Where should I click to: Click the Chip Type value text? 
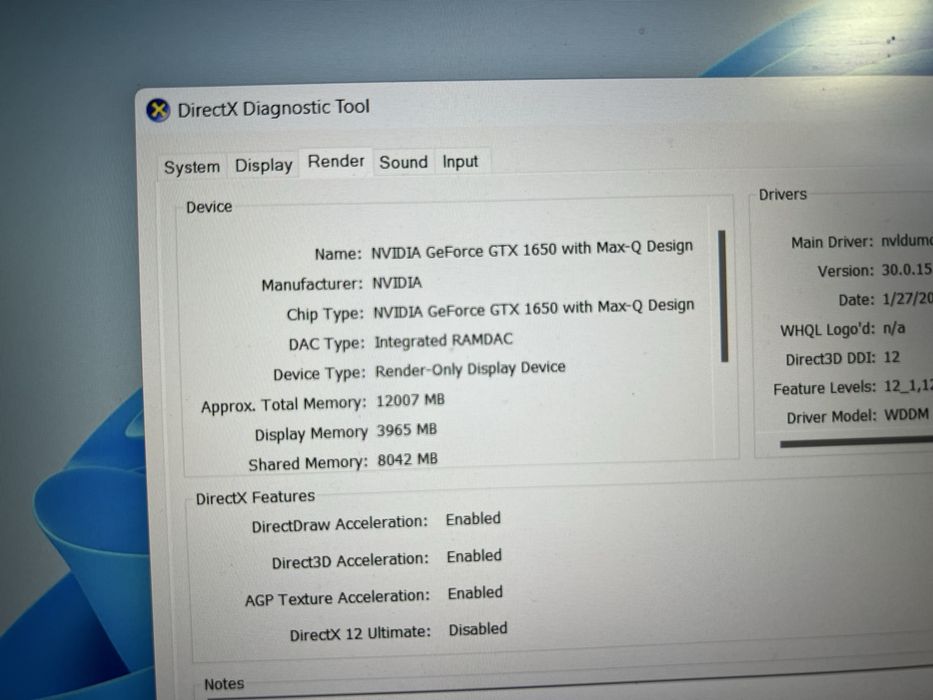coord(534,308)
